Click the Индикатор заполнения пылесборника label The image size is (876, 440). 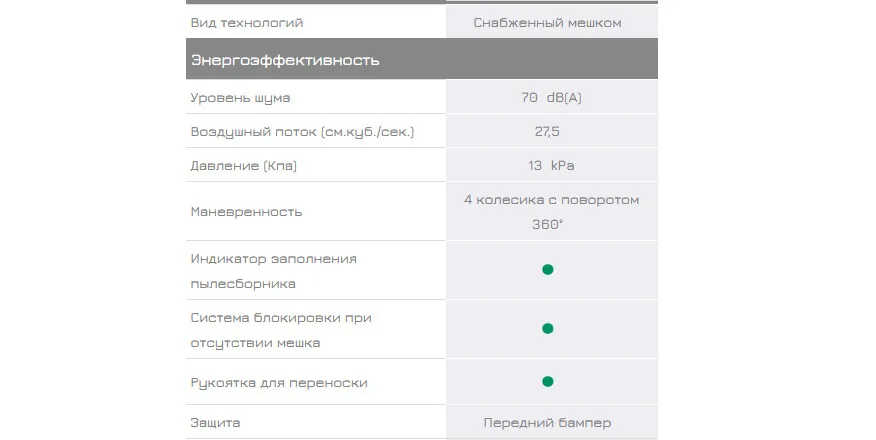(273, 271)
